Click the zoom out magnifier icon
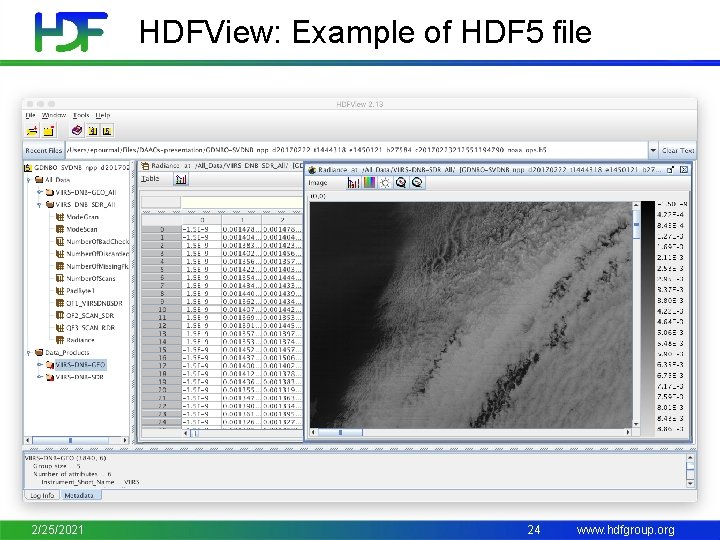Viewport: 720px width, 540px height. point(417,183)
